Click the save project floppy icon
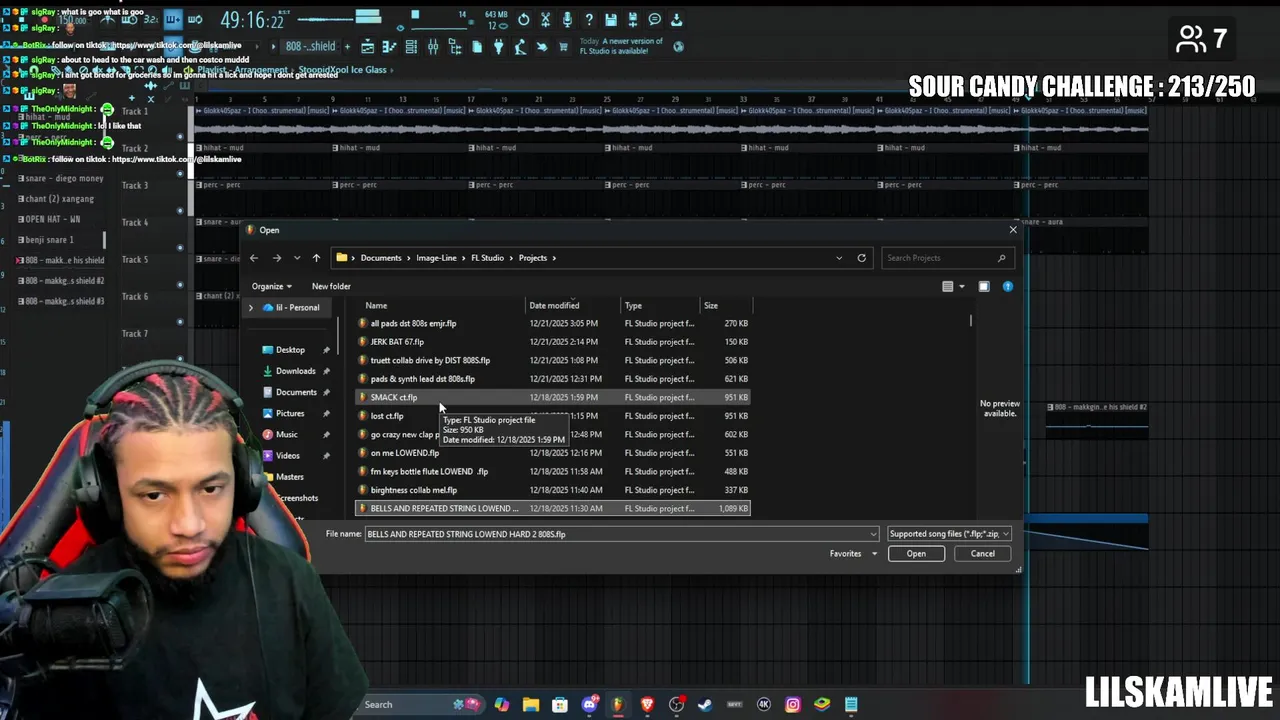This screenshot has height=720, width=1280. tap(611, 19)
